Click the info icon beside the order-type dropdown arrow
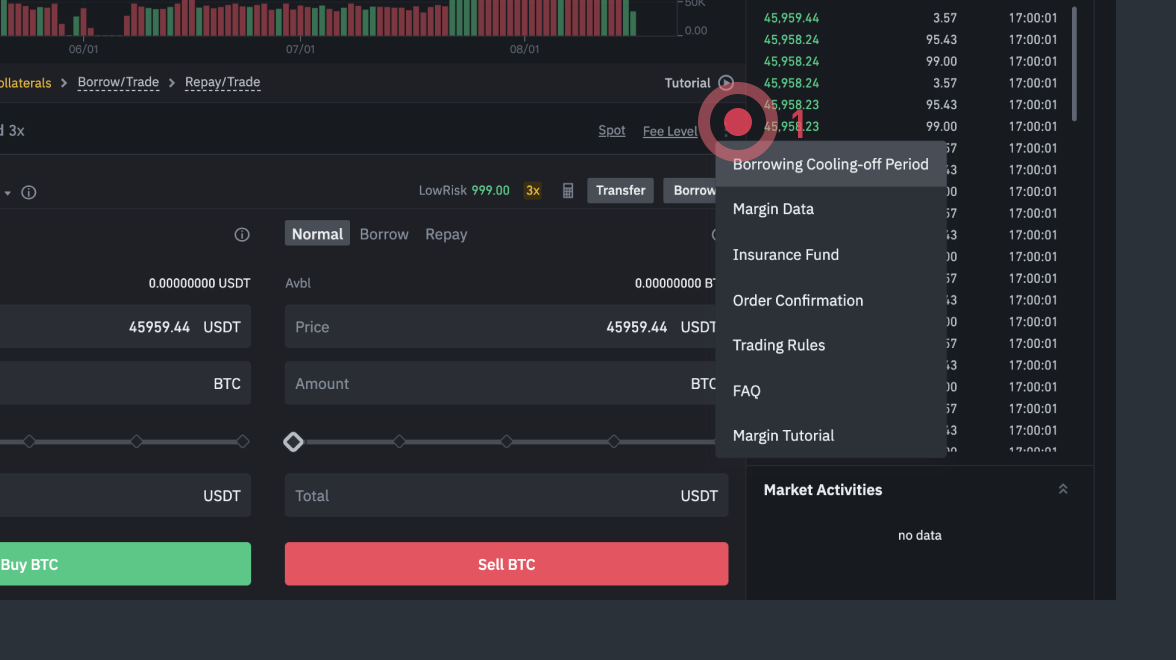The width and height of the screenshot is (1176, 660). (x=29, y=193)
